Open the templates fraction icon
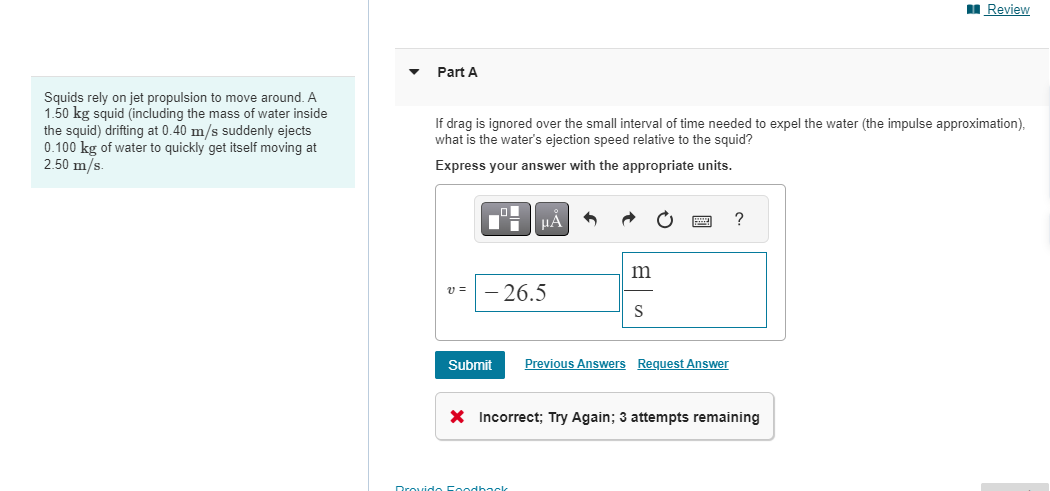The height and width of the screenshot is (491, 1050). (506, 219)
